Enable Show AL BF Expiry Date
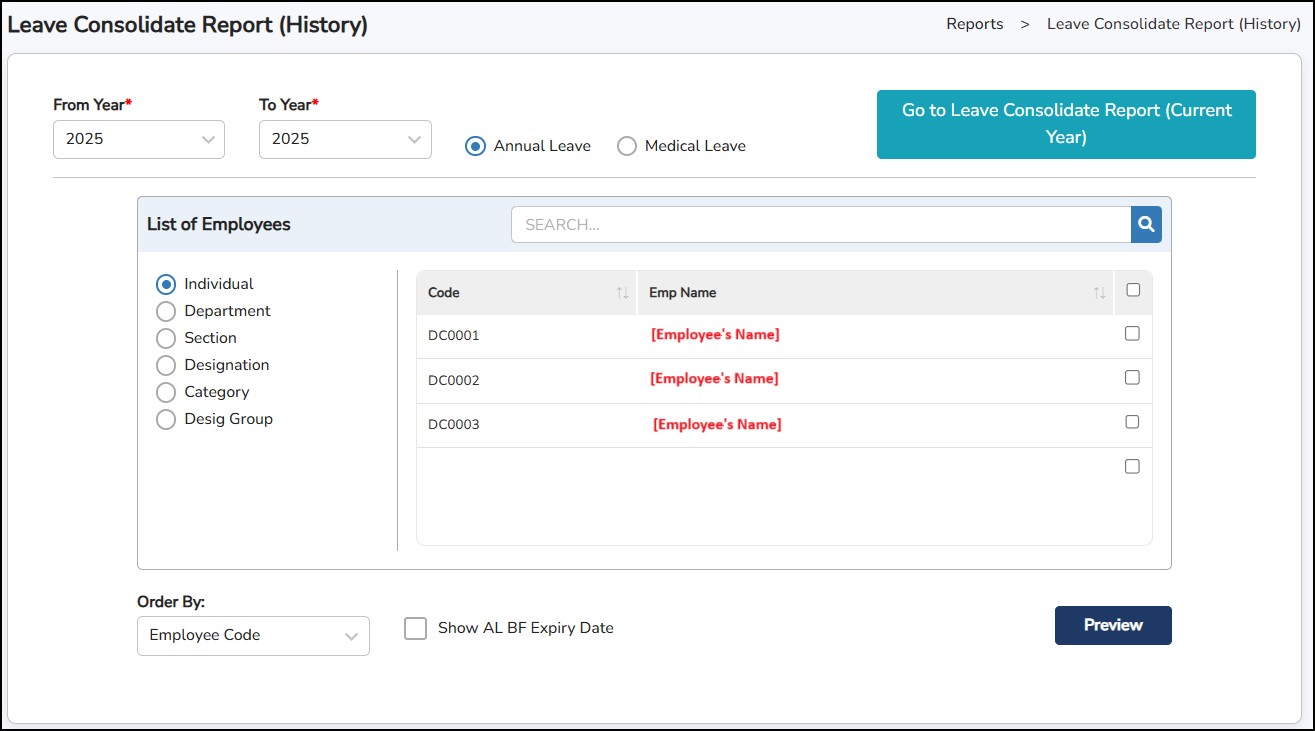This screenshot has width=1315, height=731. tap(415, 628)
